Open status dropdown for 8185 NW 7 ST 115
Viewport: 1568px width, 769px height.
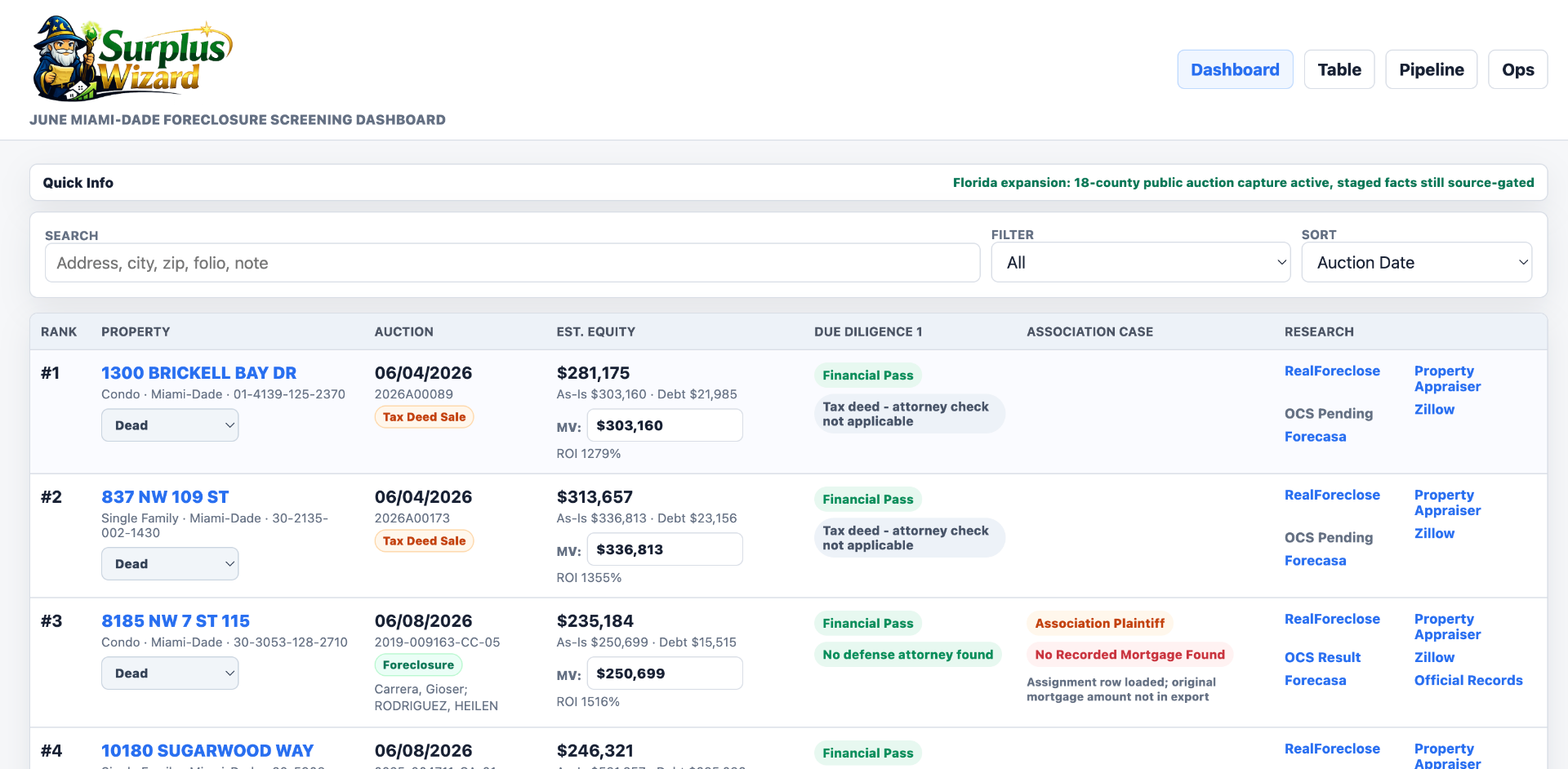click(x=170, y=673)
